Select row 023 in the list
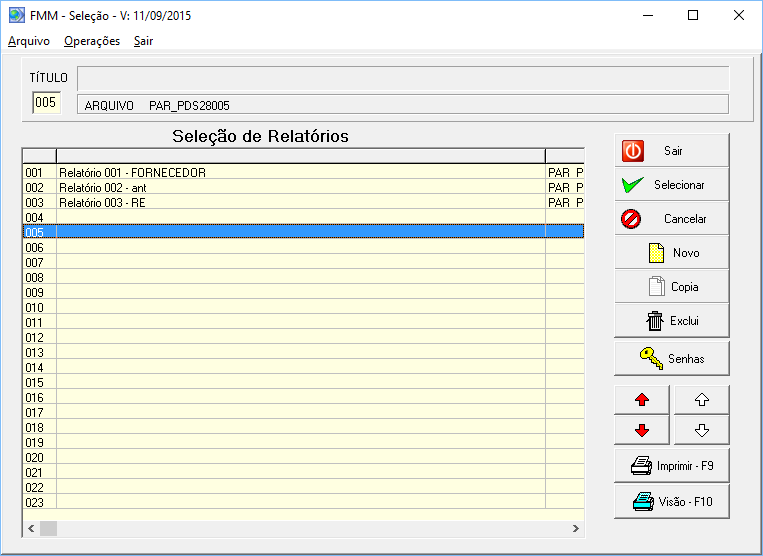This screenshot has width=763, height=556. pos(303,502)
